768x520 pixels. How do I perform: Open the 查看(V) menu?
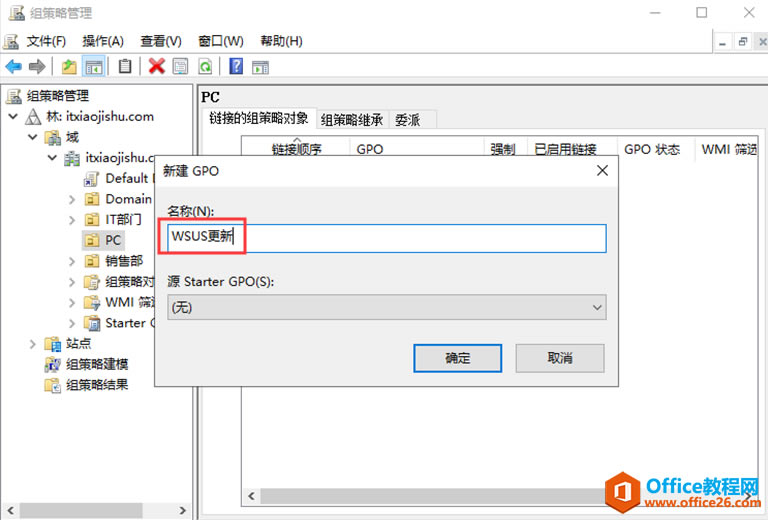(161, 41)
